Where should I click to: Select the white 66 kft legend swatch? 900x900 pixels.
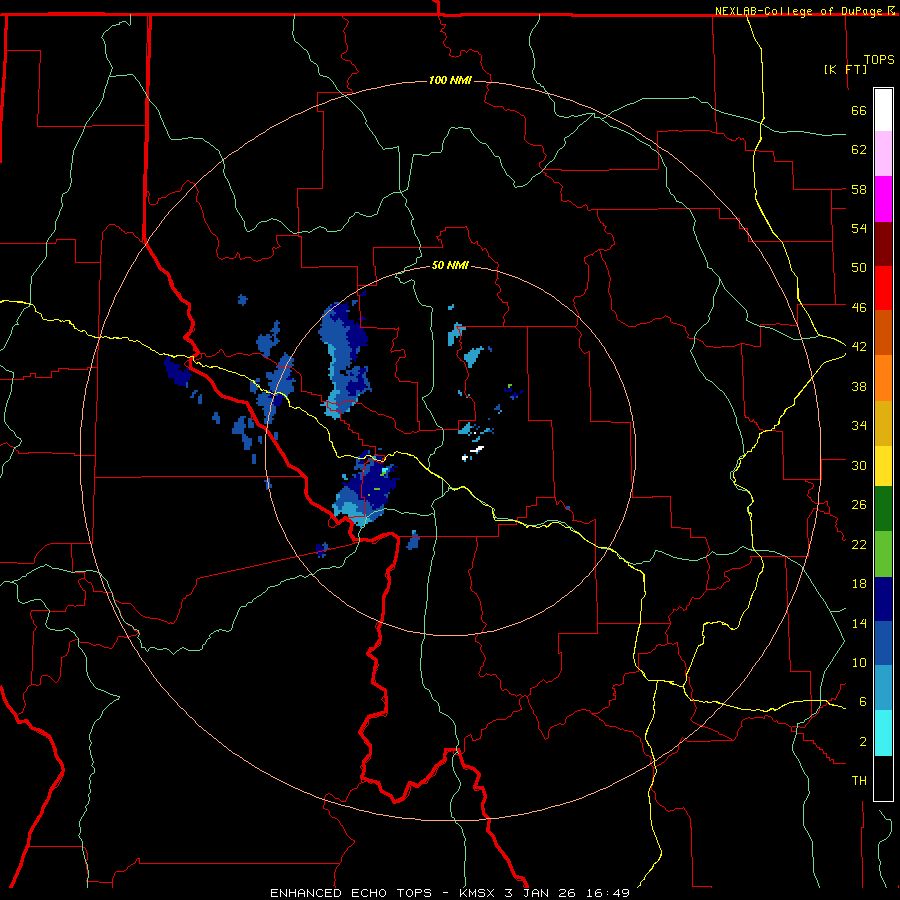pos(883,110)
